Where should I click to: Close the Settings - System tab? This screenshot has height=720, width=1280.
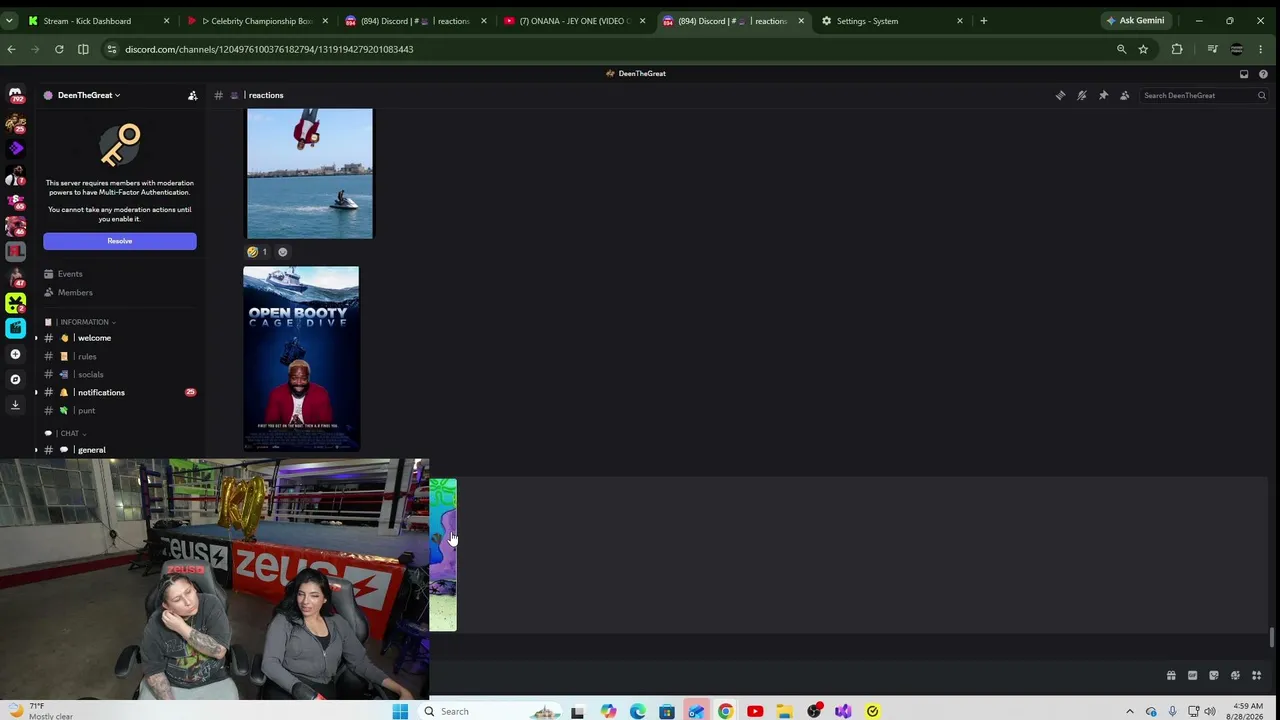[960, 21]
